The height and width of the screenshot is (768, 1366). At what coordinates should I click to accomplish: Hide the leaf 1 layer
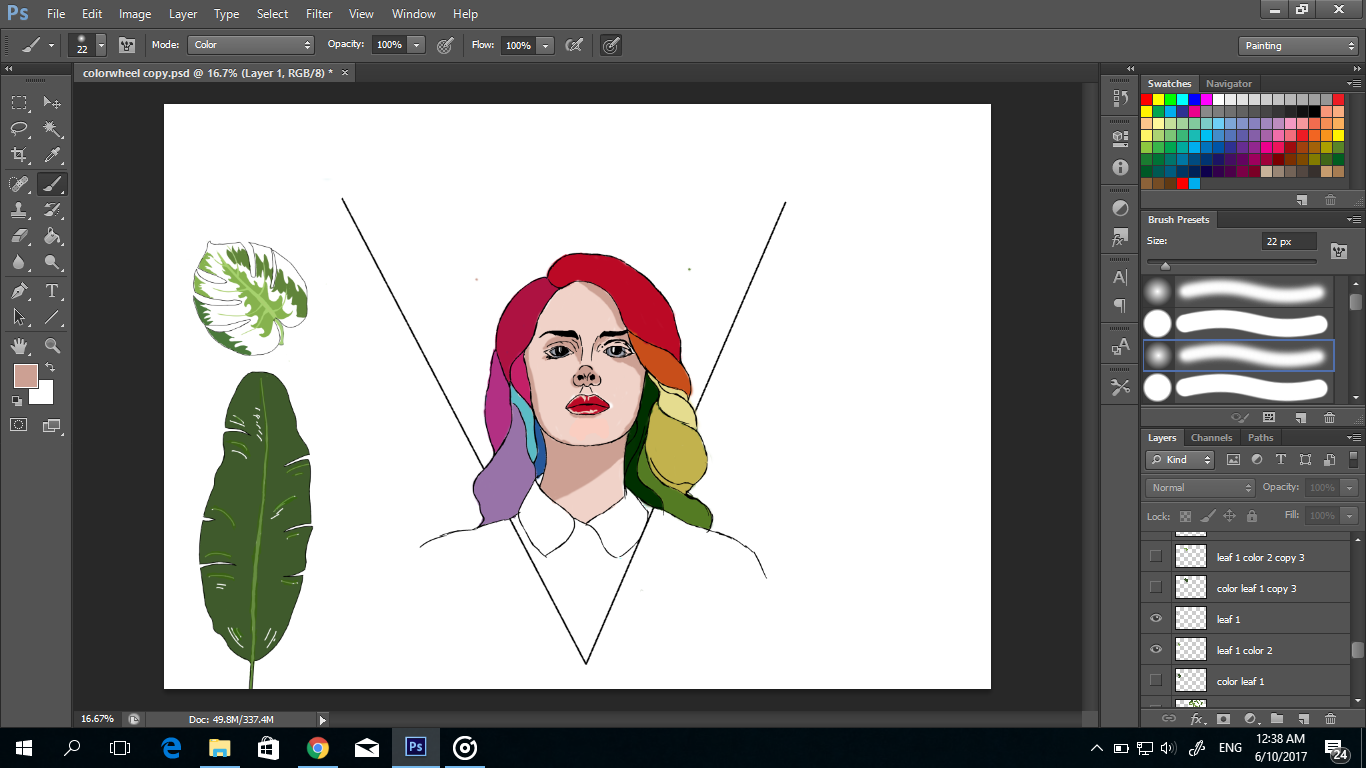(1156, 619)
